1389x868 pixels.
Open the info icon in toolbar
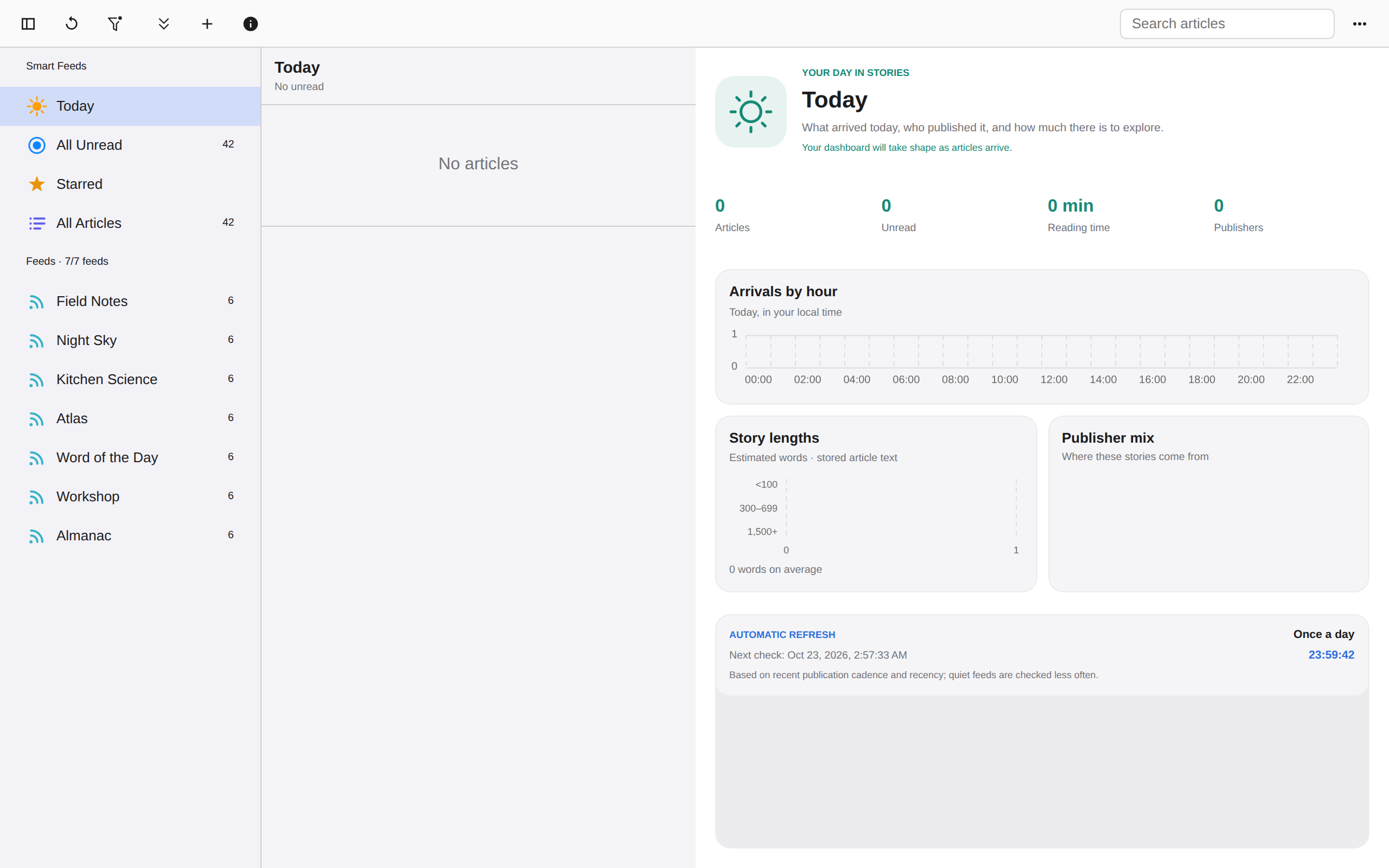pos(250,23)
